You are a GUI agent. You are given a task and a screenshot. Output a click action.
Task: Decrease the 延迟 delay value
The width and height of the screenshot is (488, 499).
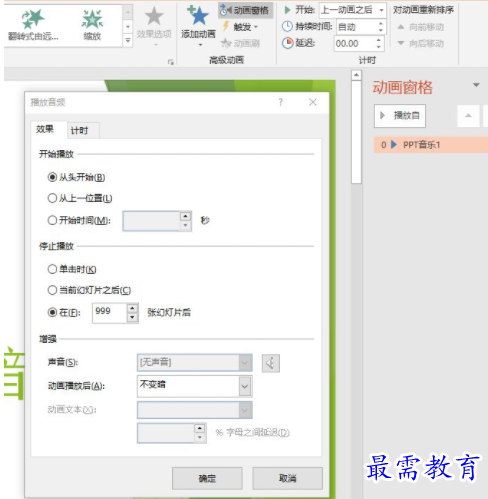click(x=378, y=47)
